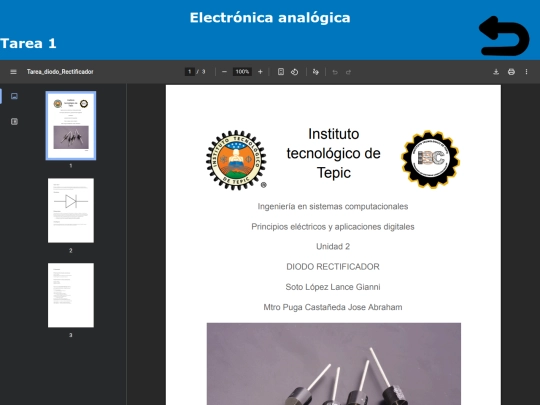Image resolution: width=540 pixels, height=405 pixels.
Task: Click the DIODO RECTIFICADOR text
Action: pyautogui.click(x=333, y=267)
